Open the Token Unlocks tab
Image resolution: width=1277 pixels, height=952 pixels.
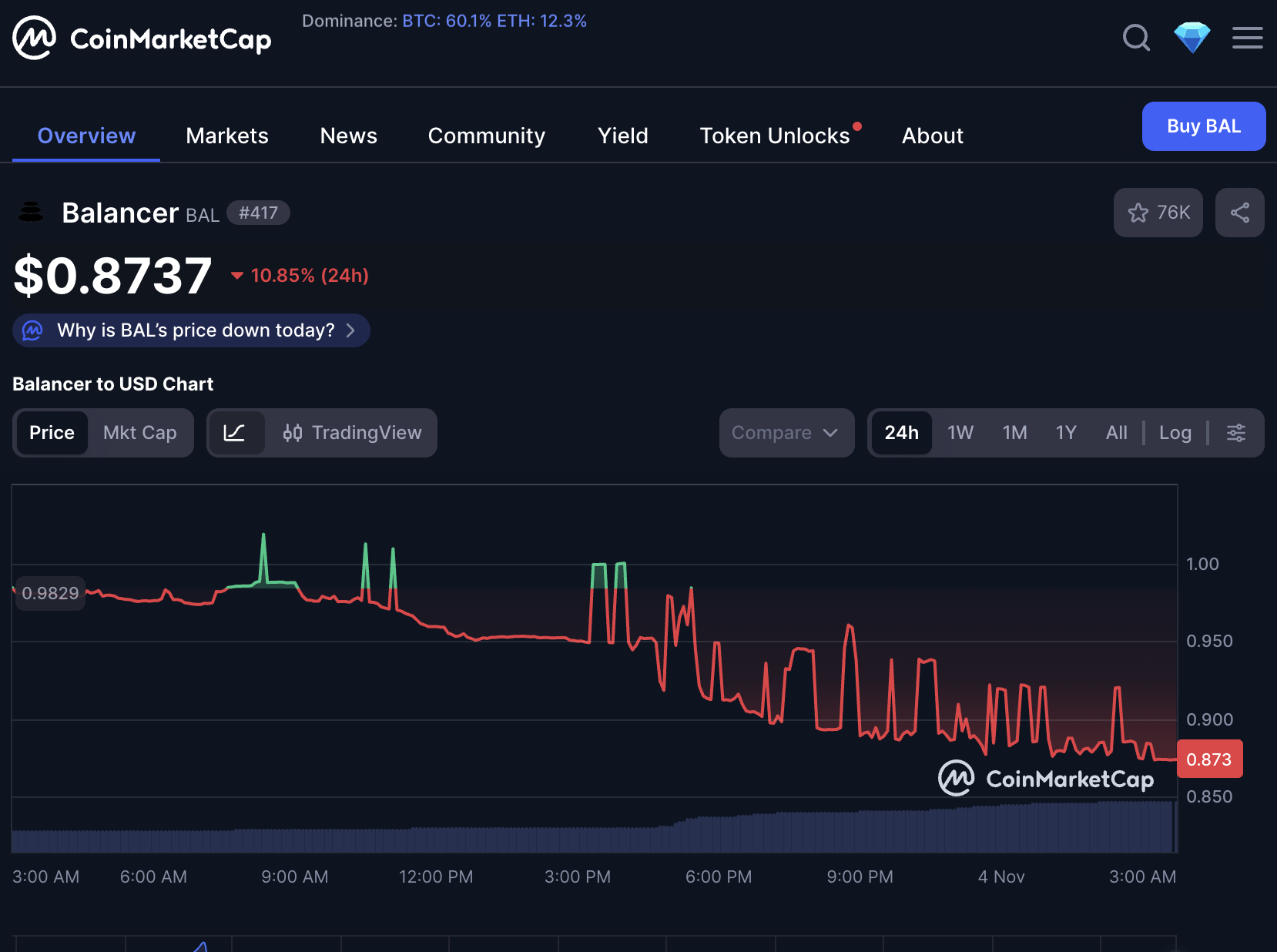tap(775, 136)
